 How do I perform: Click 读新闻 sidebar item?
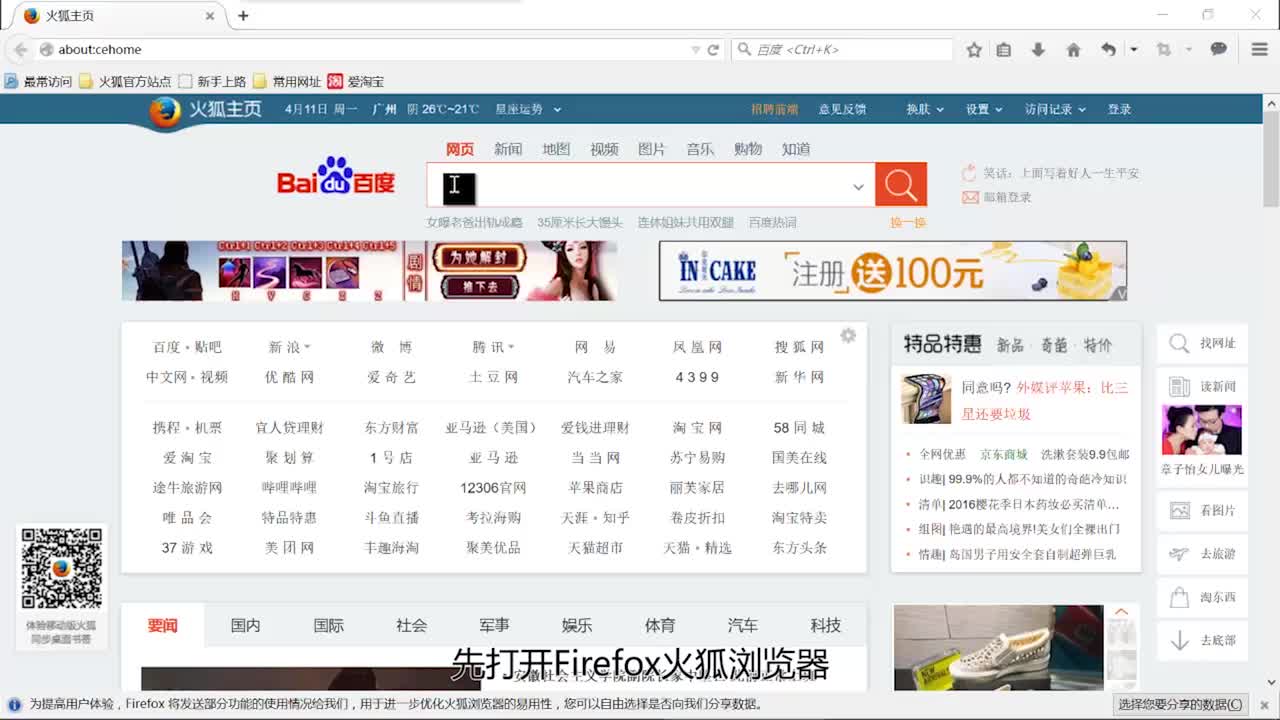[1202, 386]
